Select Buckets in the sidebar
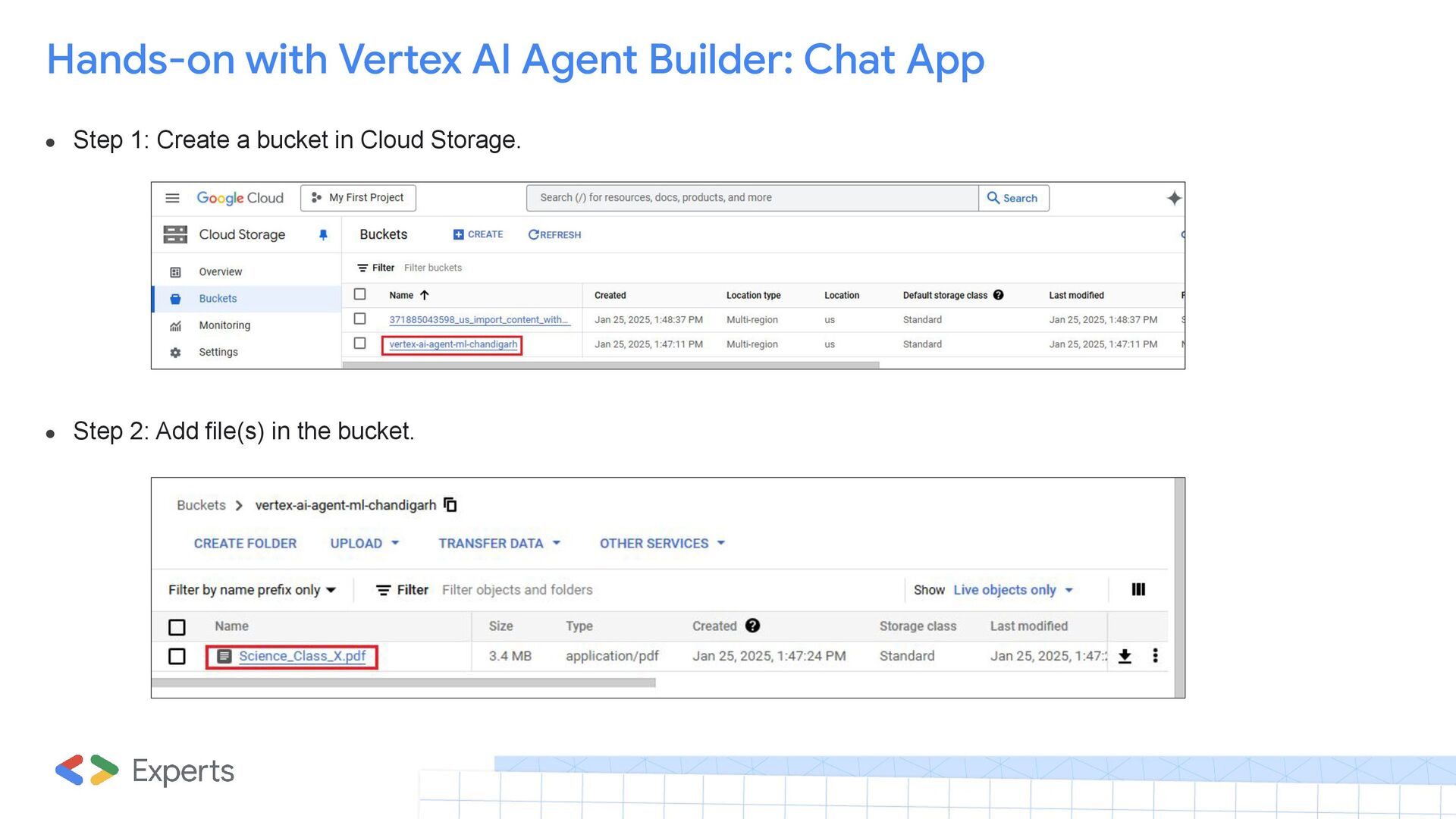This screenshot has height=819, width=1456. pos(218,299)
